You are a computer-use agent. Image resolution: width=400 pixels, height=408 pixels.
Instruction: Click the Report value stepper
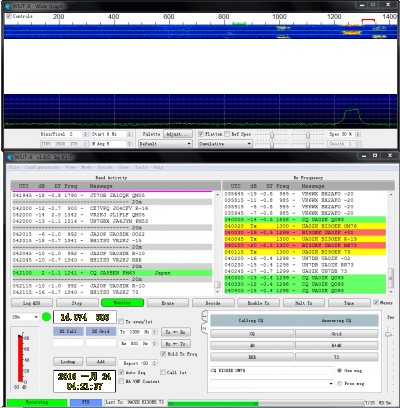click(154, 363)
